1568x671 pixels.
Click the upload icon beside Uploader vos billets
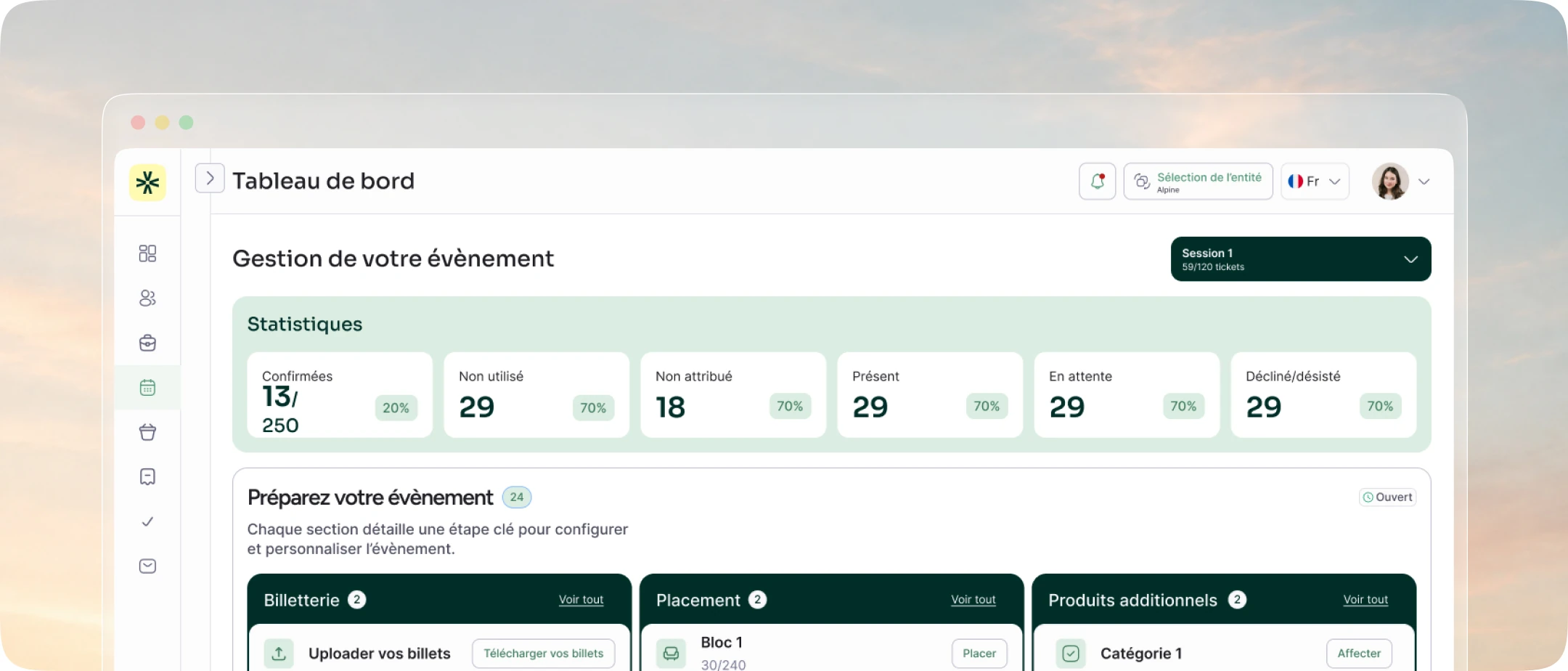point(279,654)
